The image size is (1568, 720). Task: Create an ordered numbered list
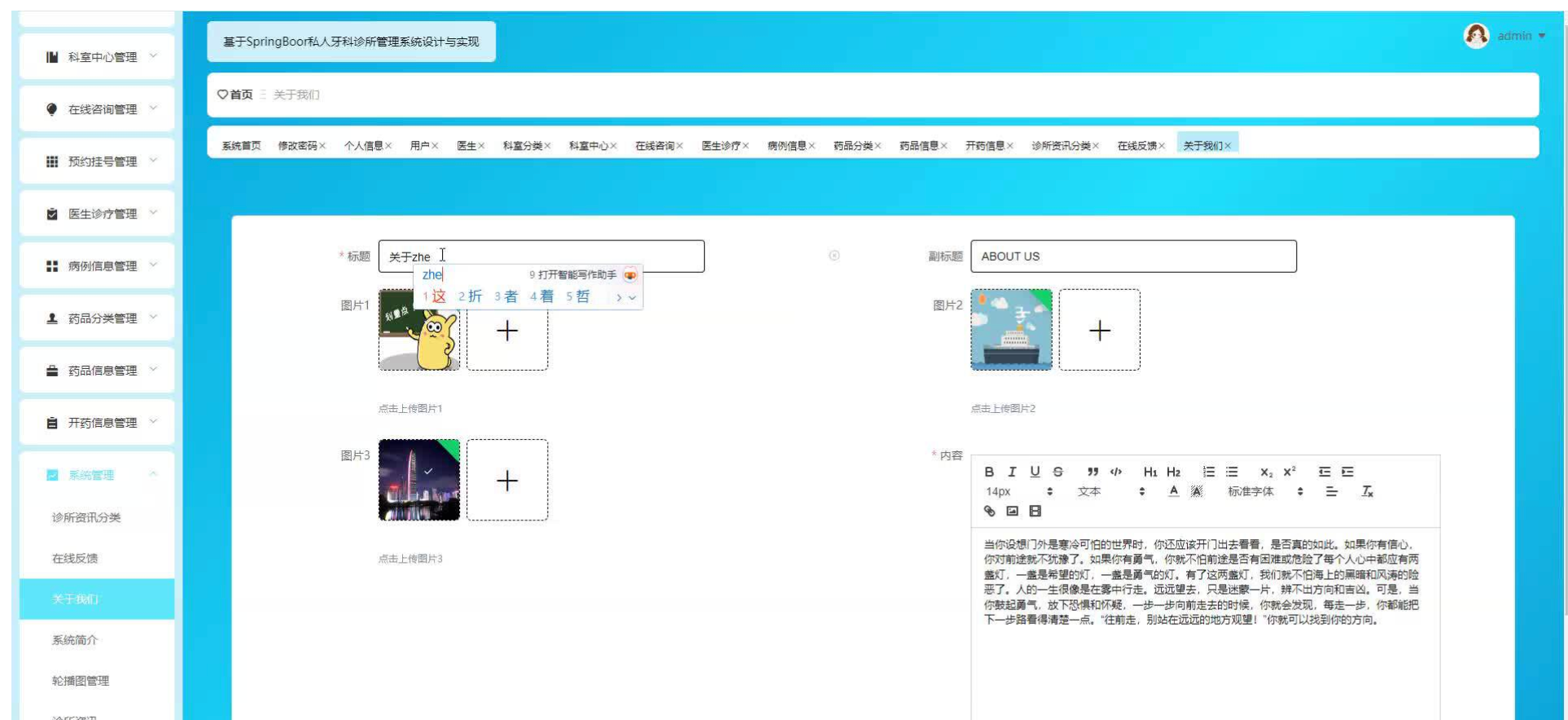pyautogui.click(x=1209, y=472)
